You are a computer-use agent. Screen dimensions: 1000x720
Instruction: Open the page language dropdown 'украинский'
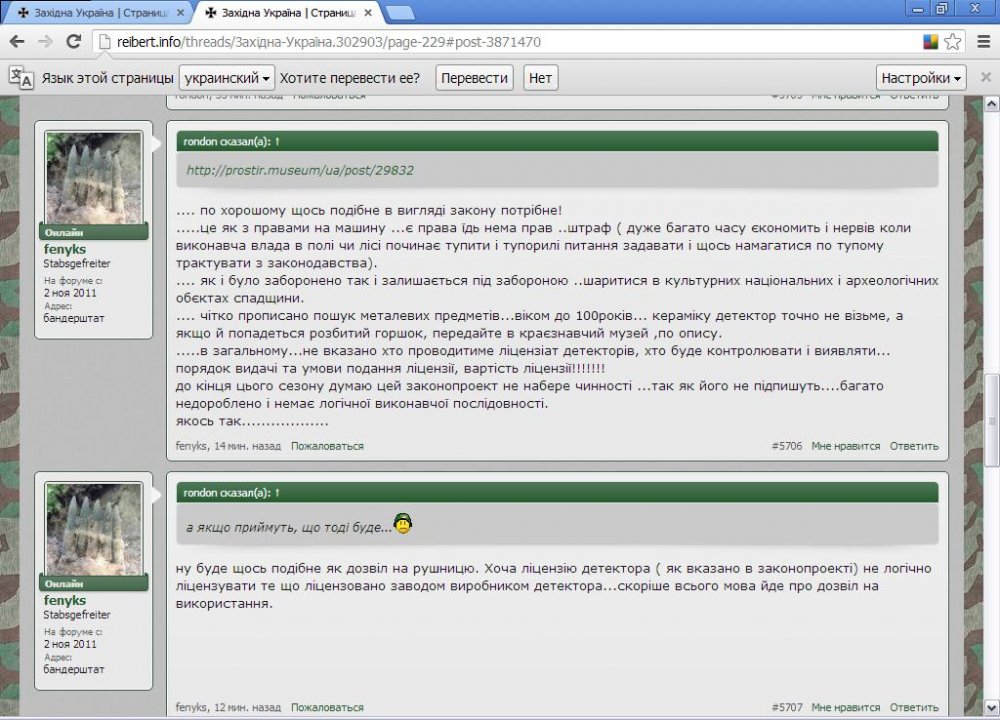pyautogui.click(x=226, y=78)
